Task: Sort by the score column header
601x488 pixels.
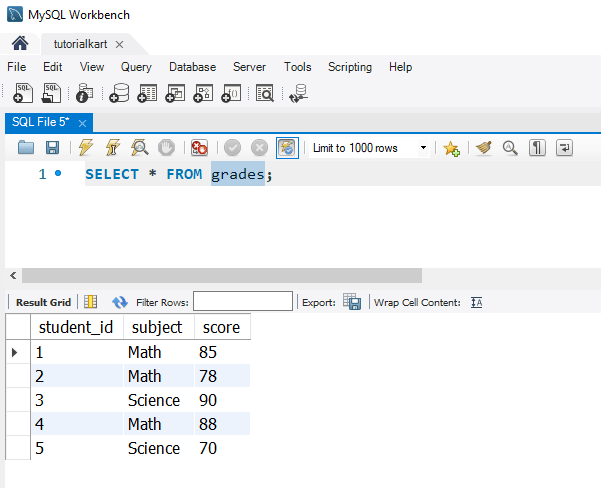Action: tap(223, 327)
